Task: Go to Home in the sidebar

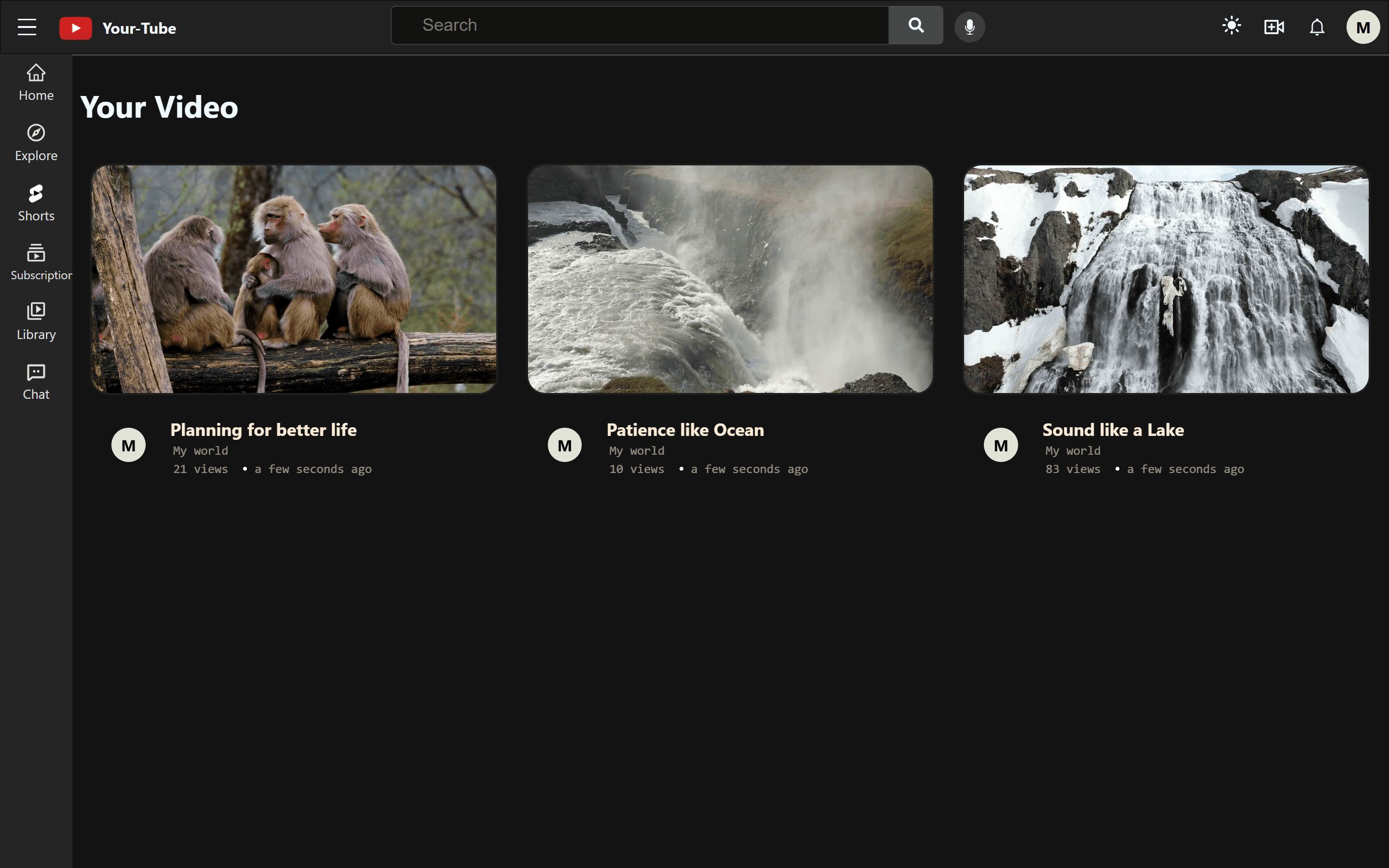Action: 36,83
